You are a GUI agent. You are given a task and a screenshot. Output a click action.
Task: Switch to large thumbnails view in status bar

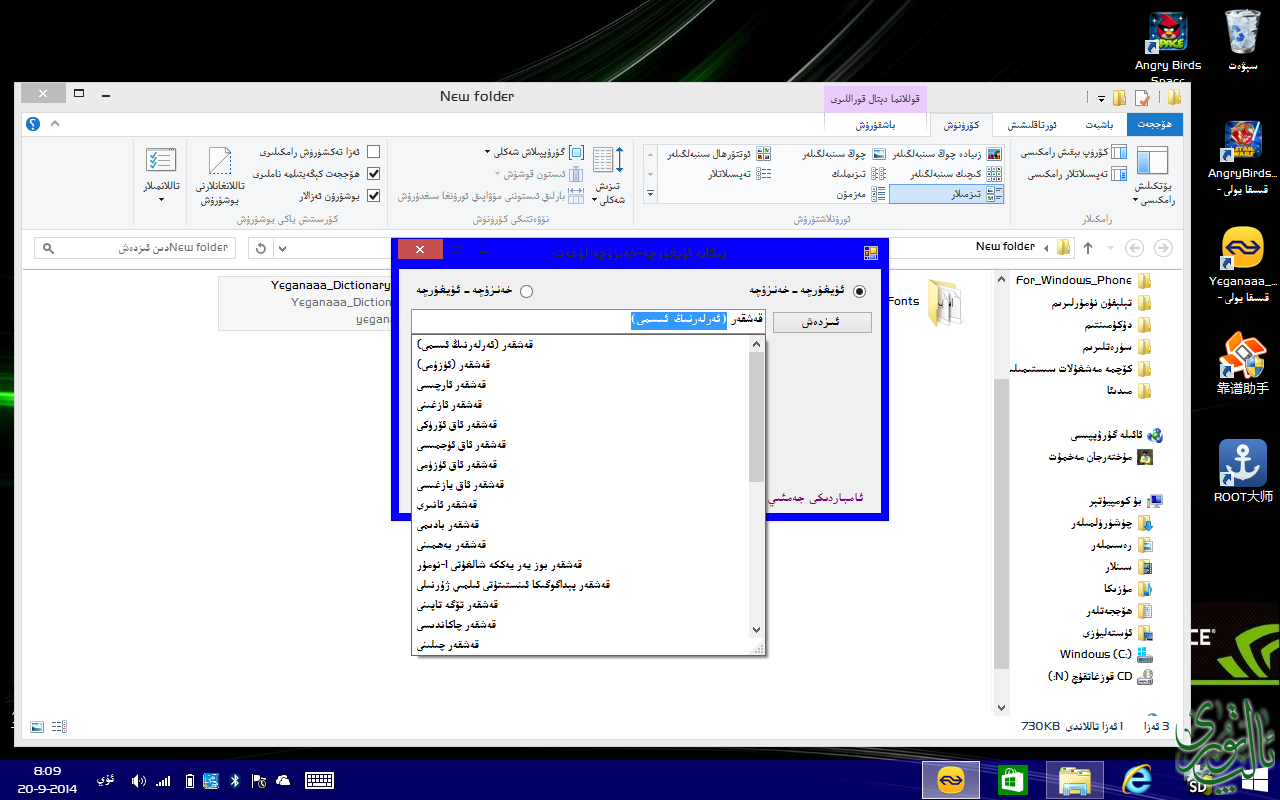click(x=37, y=726)
